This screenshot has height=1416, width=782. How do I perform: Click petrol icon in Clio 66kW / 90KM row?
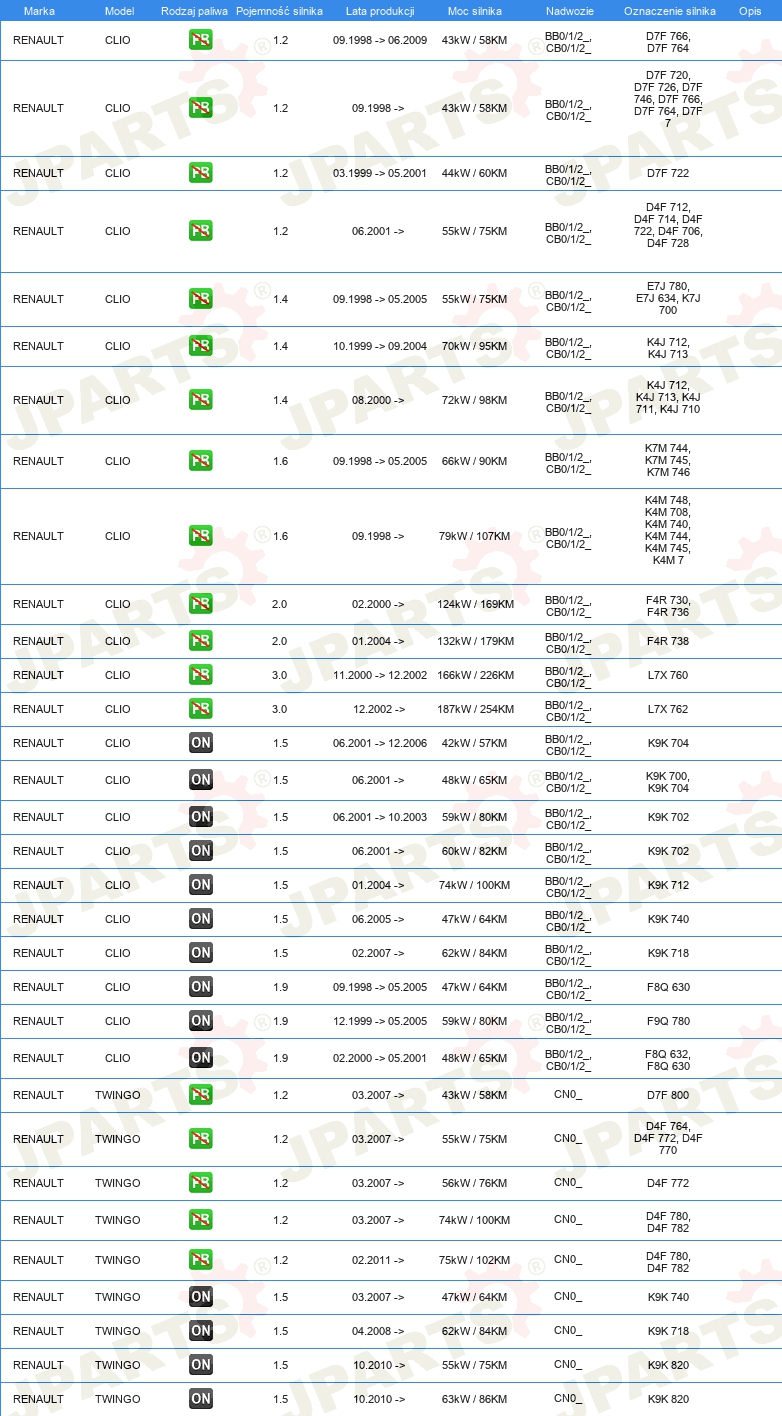201,461
